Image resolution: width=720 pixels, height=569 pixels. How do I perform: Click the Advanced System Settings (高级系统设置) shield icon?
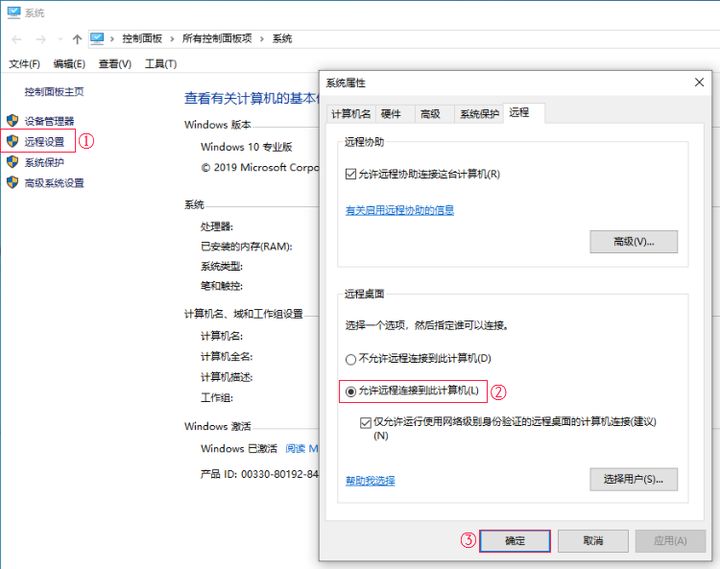tap(12, 183)
